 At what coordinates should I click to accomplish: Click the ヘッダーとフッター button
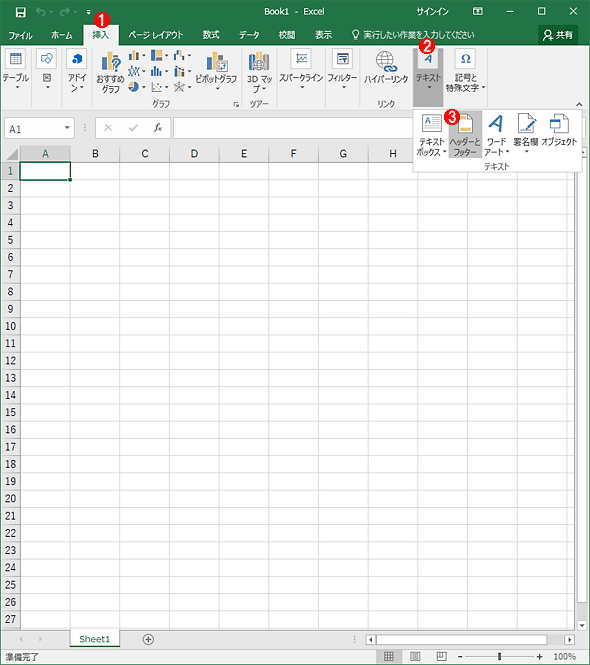point(465,135)
